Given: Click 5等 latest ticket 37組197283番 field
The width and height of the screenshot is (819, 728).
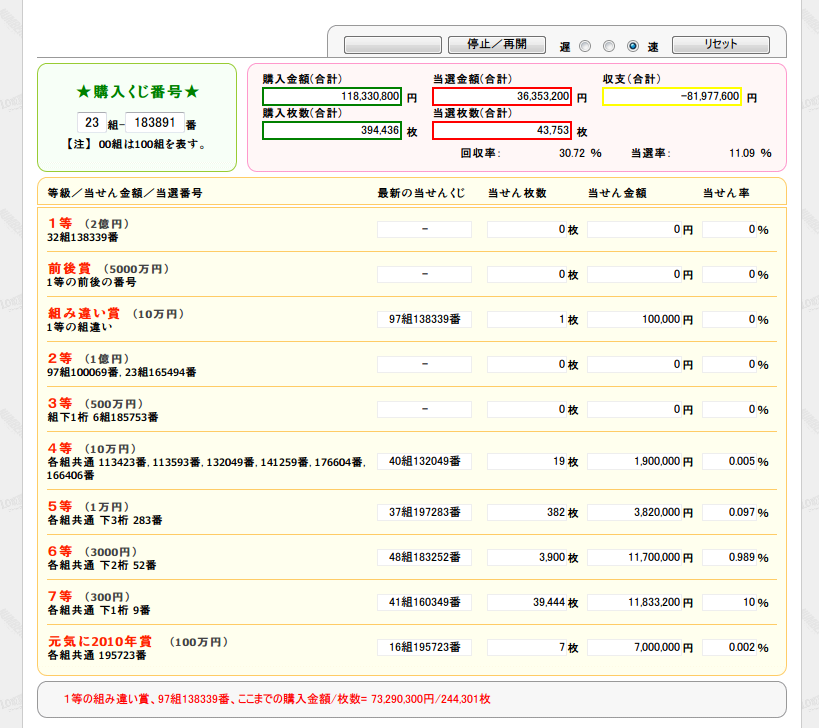Looking at the screenshot, I should (425, 513).
